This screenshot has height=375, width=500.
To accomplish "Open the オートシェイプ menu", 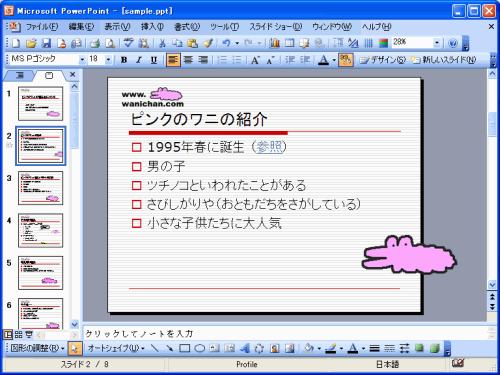I will (x=116, y=348).
